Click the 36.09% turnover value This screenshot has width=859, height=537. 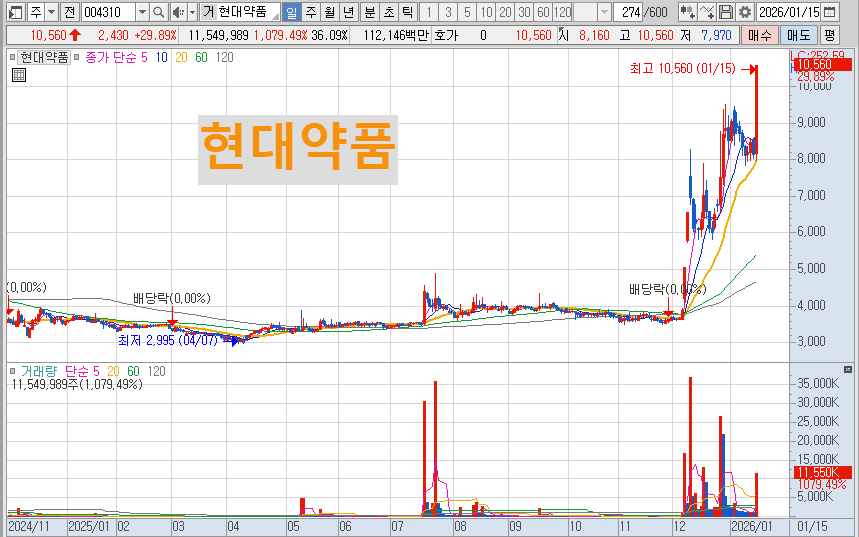click(329, 36)
